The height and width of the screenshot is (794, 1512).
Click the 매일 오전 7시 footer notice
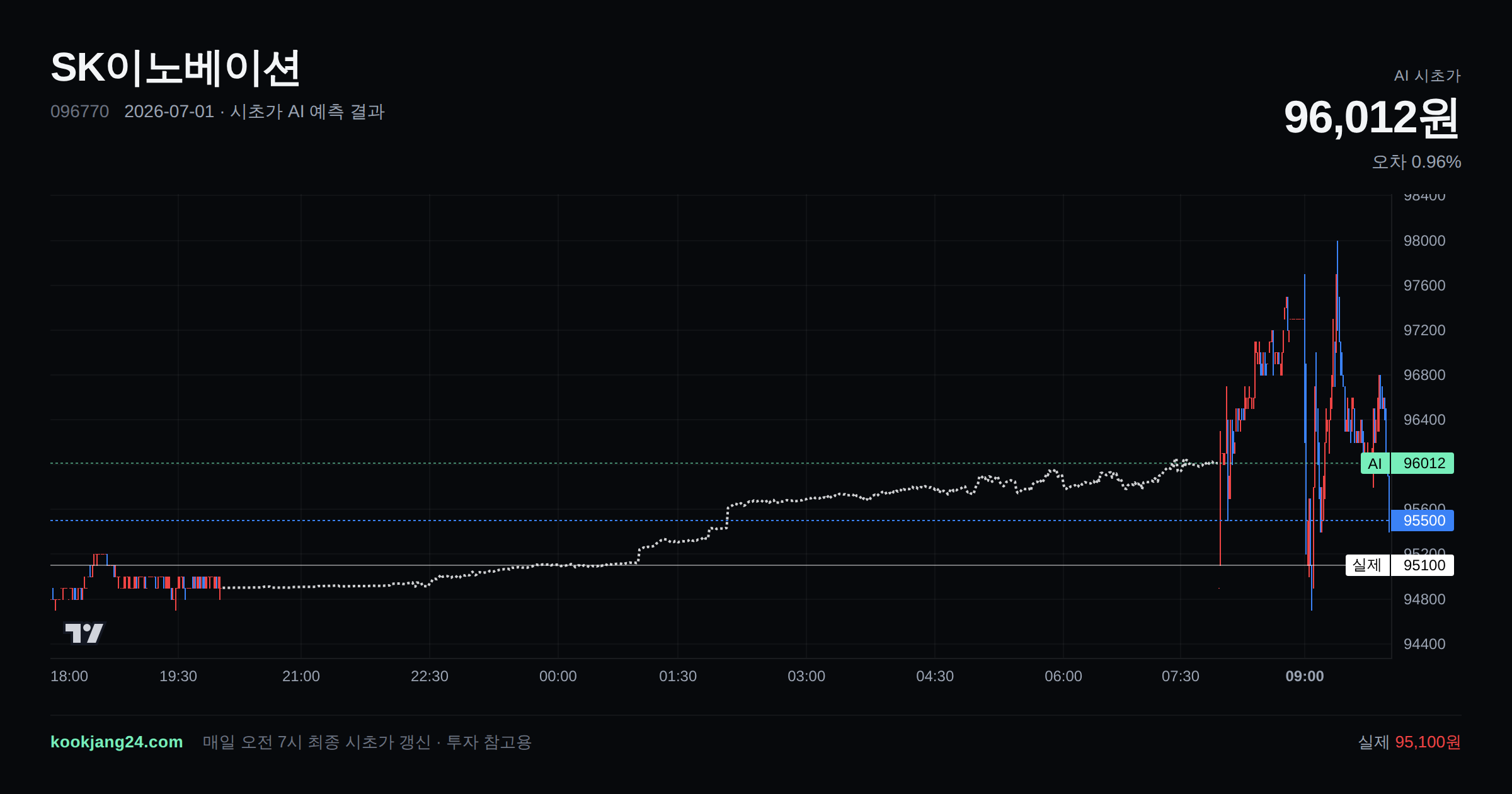pos(367,742)
